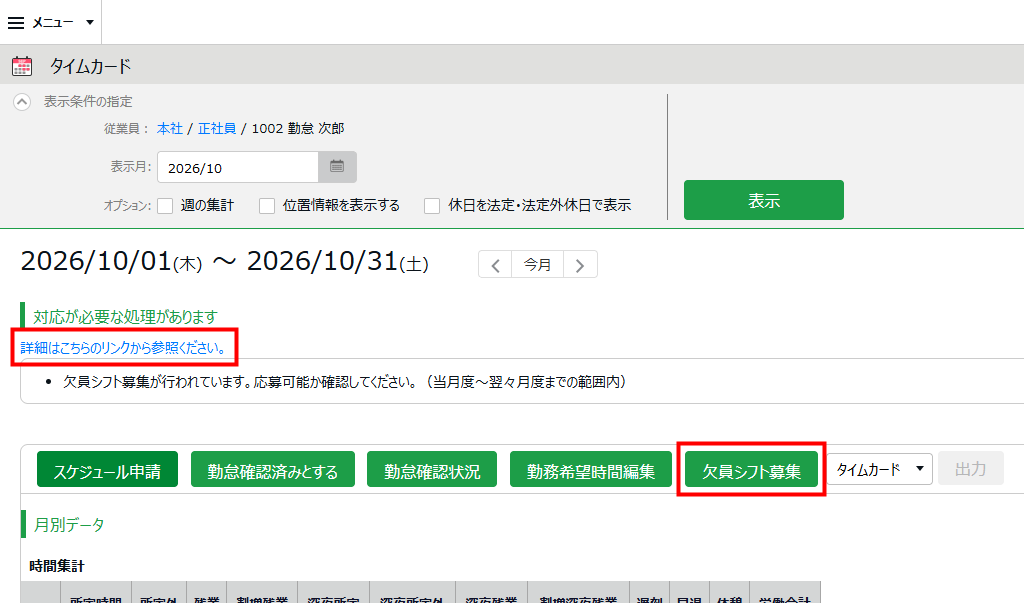Click the メニュー label
This screenshot has height=603, width=1024.
click(53, 23)
